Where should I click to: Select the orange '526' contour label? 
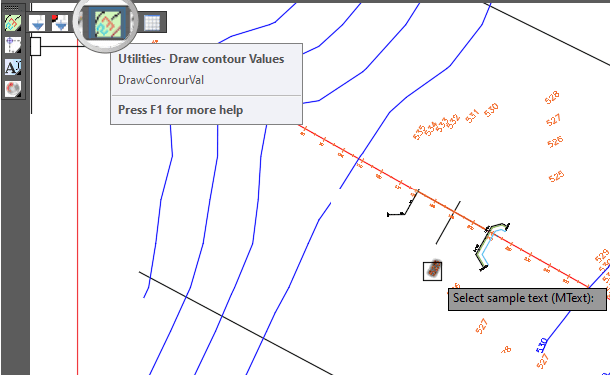pos(555,142)
